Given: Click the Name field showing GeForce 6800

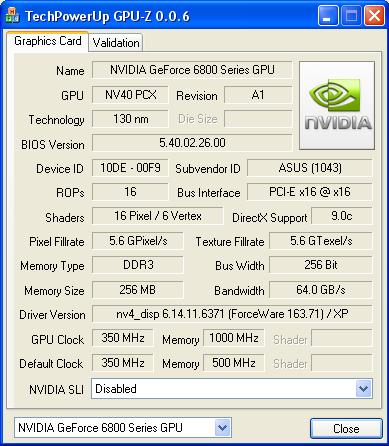Looking at the screenshot, I should coord(192,70).
